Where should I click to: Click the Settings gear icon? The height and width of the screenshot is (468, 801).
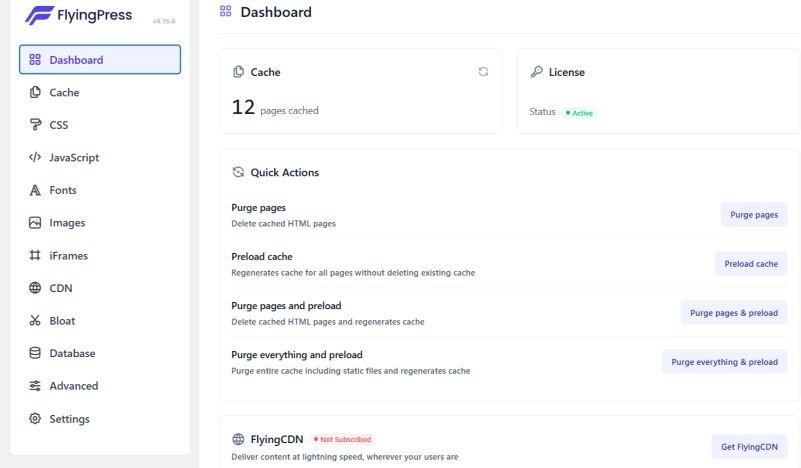pyautogui.click(x=35, y=418)
